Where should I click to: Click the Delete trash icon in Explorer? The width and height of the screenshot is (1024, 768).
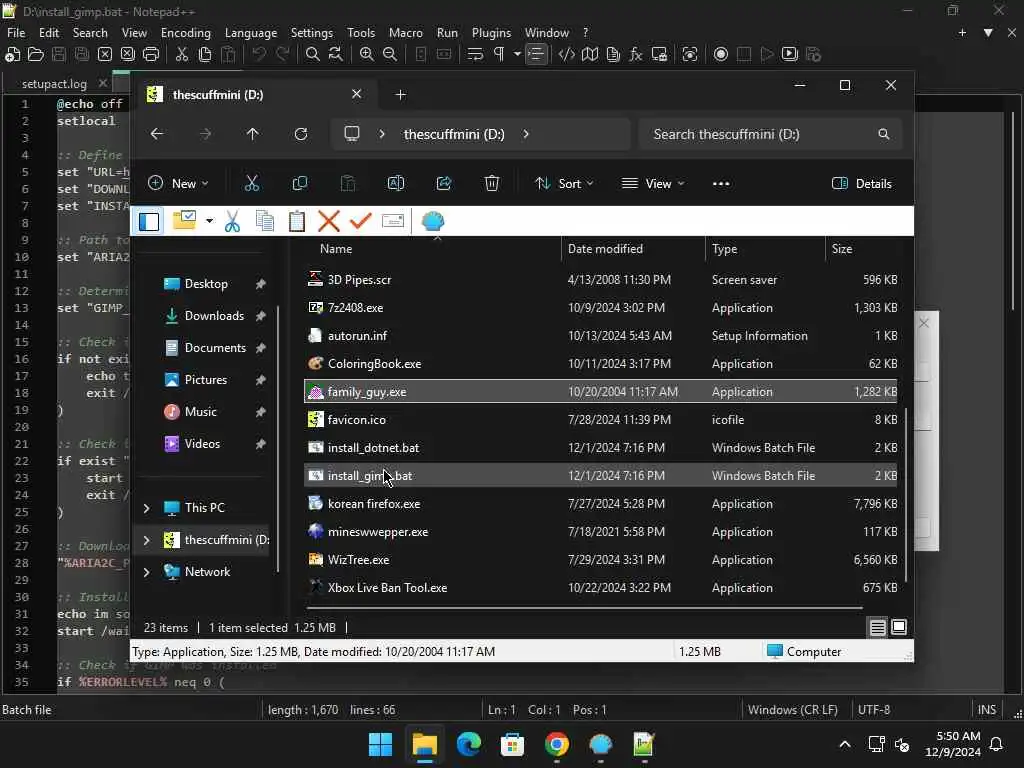492,184
